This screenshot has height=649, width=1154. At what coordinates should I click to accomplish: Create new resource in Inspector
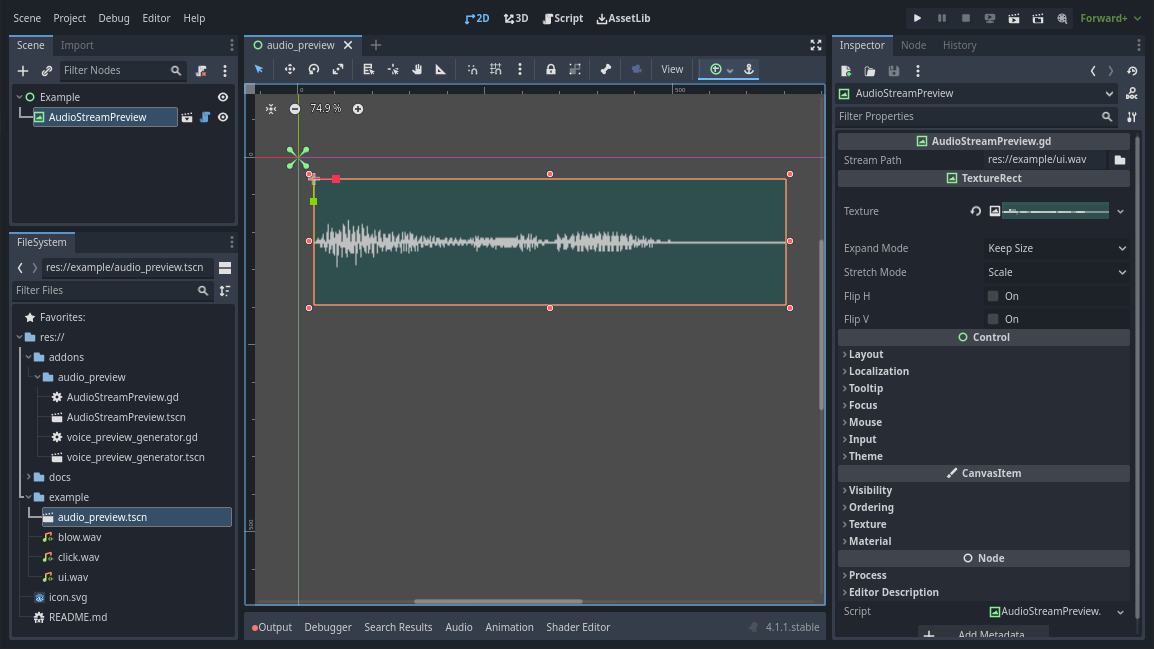coord(846,71)
